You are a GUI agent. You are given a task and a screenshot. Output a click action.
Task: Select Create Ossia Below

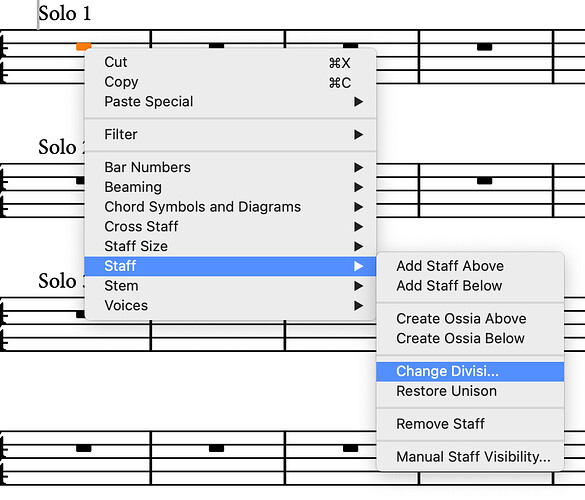470,338
